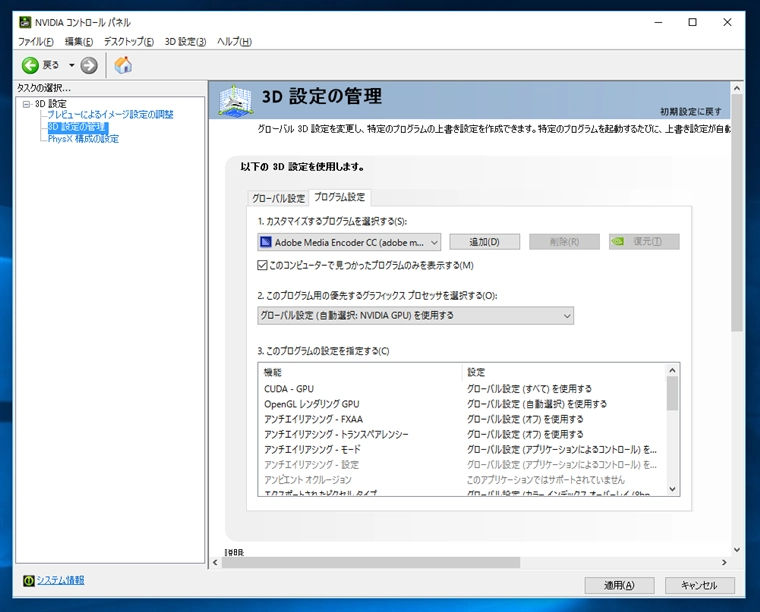
Task: Click the 削除(R) button
Action: click(564, 242)
